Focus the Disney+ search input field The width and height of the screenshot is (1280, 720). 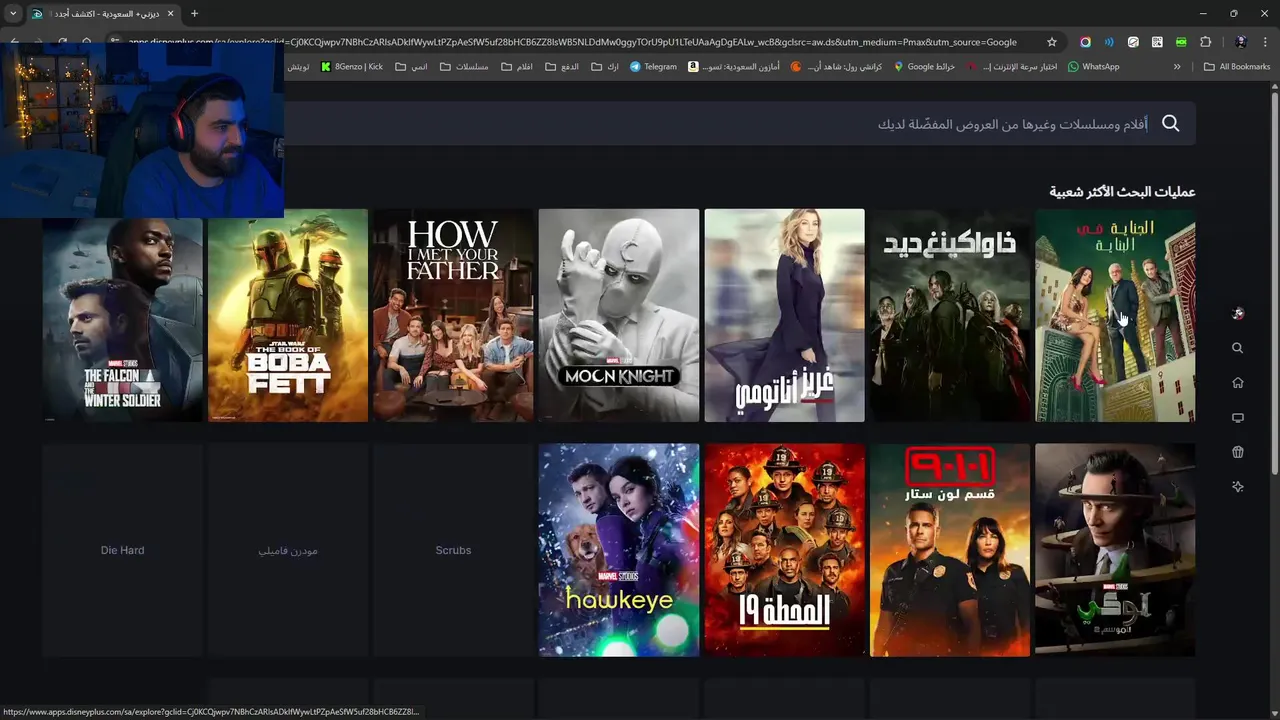[x=740, y=124]
